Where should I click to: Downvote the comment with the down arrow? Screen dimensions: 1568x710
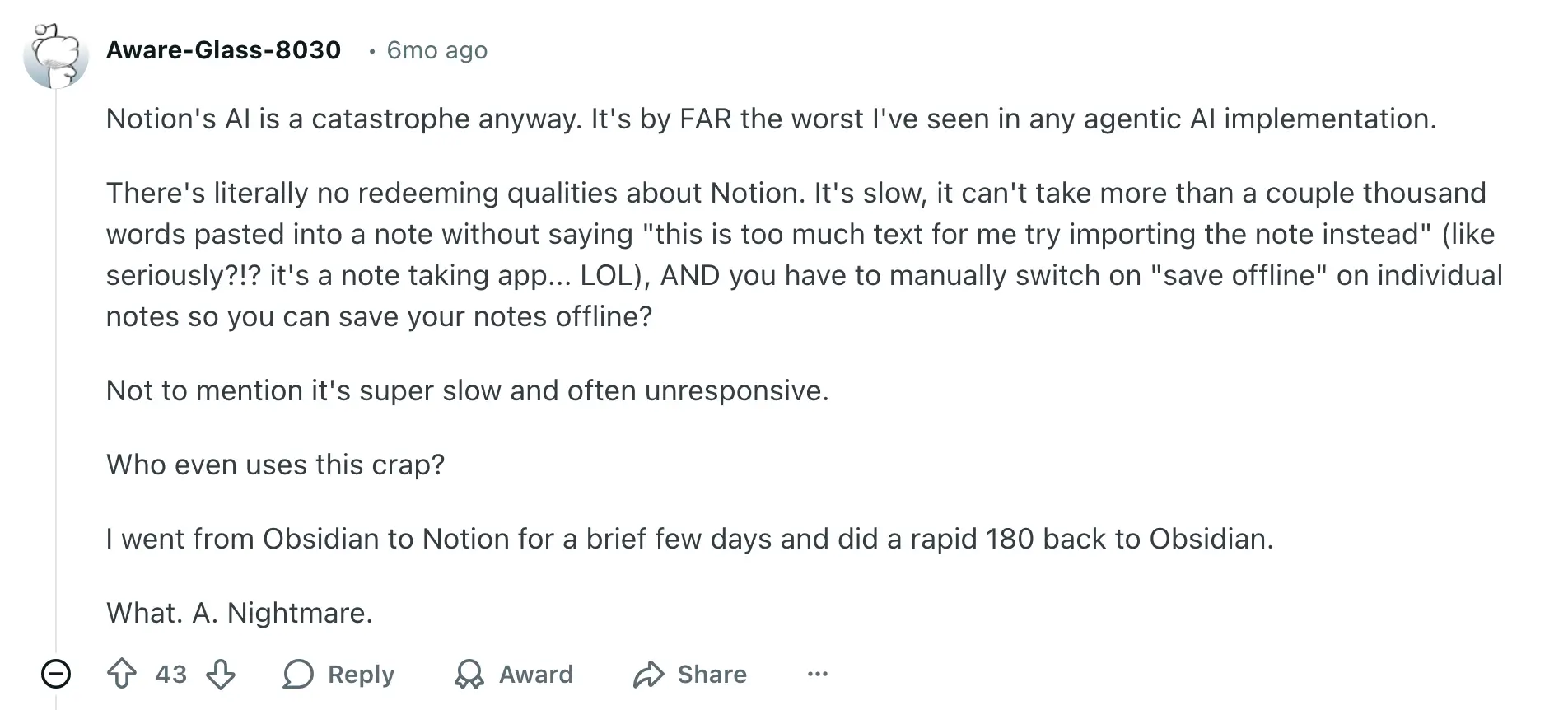(x=221, y=674)
